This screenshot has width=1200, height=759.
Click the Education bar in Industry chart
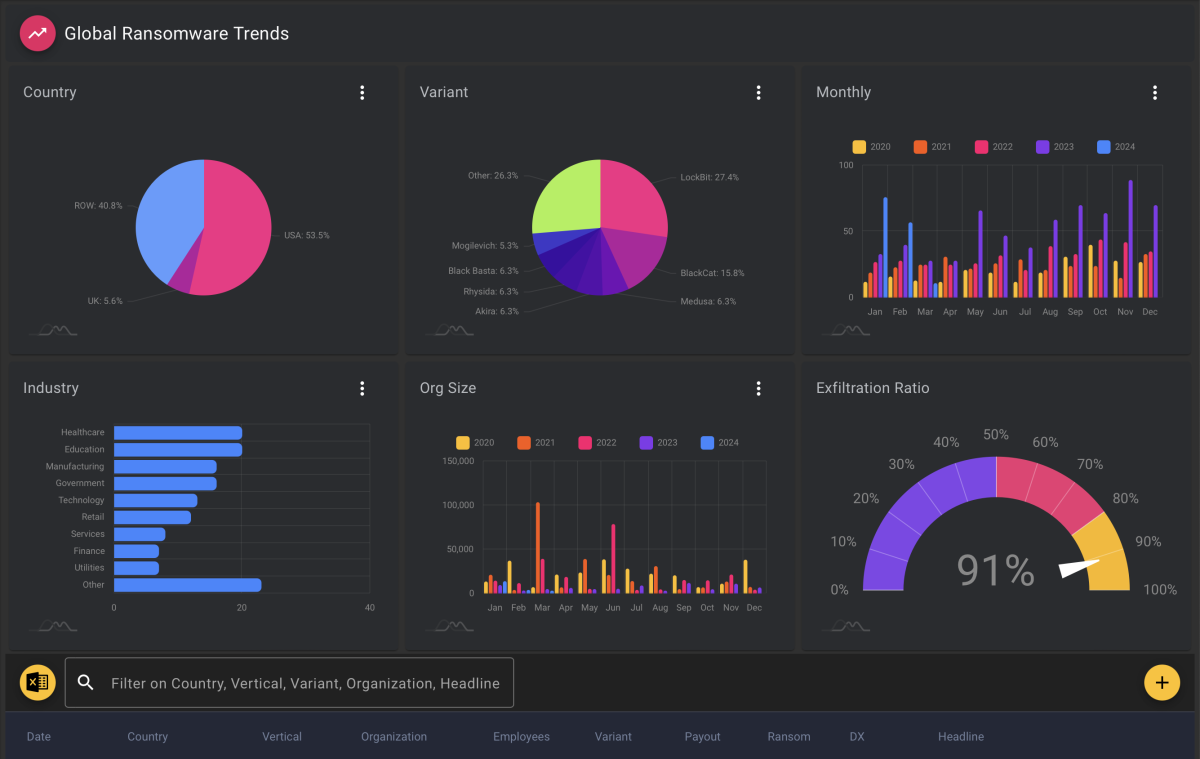(x=178, y=450)
